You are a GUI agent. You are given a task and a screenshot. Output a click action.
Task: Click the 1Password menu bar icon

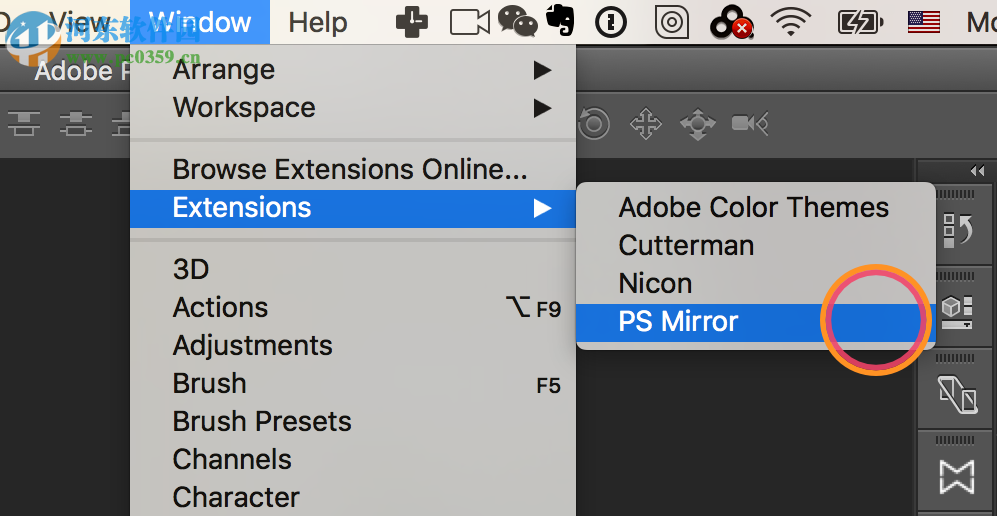[x=610, y=22]
